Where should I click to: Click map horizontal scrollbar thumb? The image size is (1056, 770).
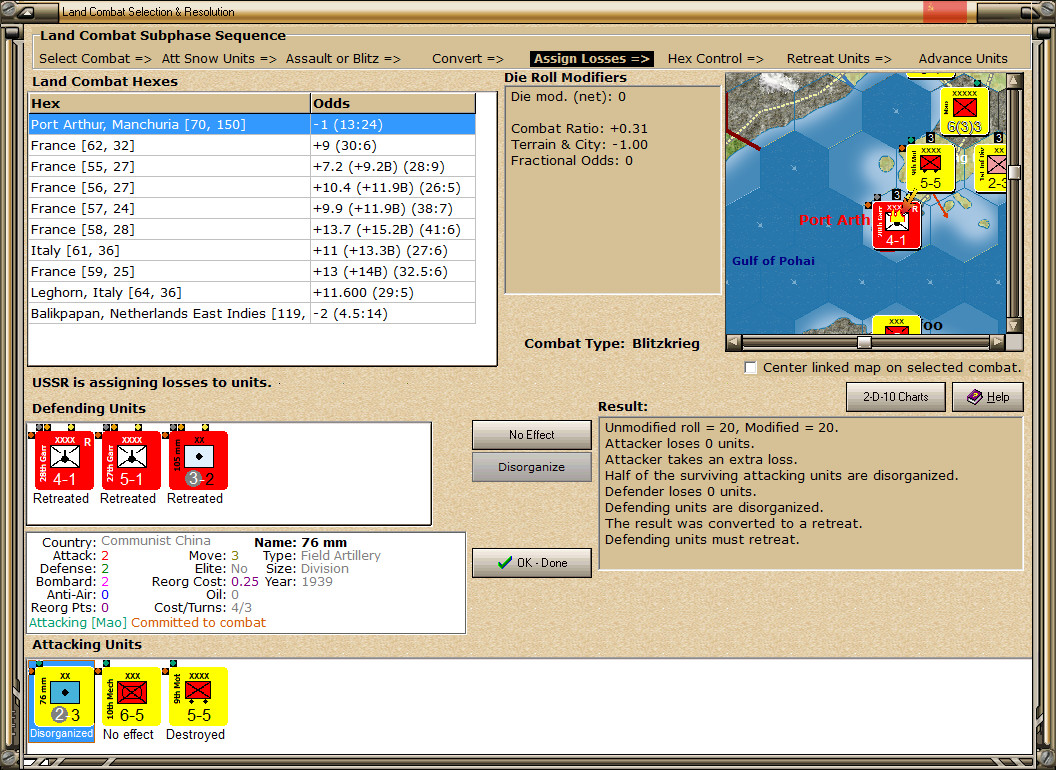coord(864,342)
